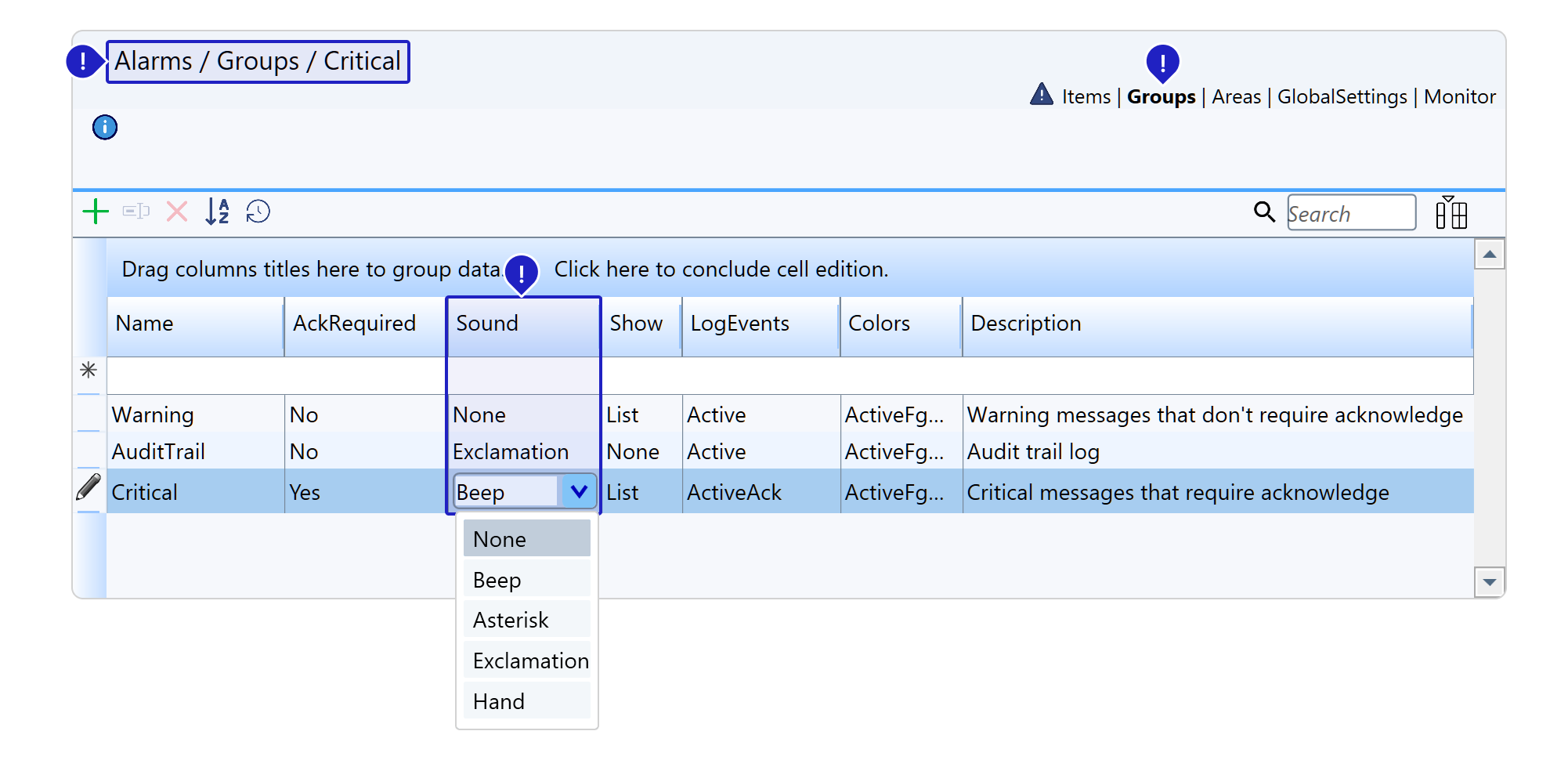
Task: Pick Exclamation option in the dropdown list
Action: click(530, 661)
